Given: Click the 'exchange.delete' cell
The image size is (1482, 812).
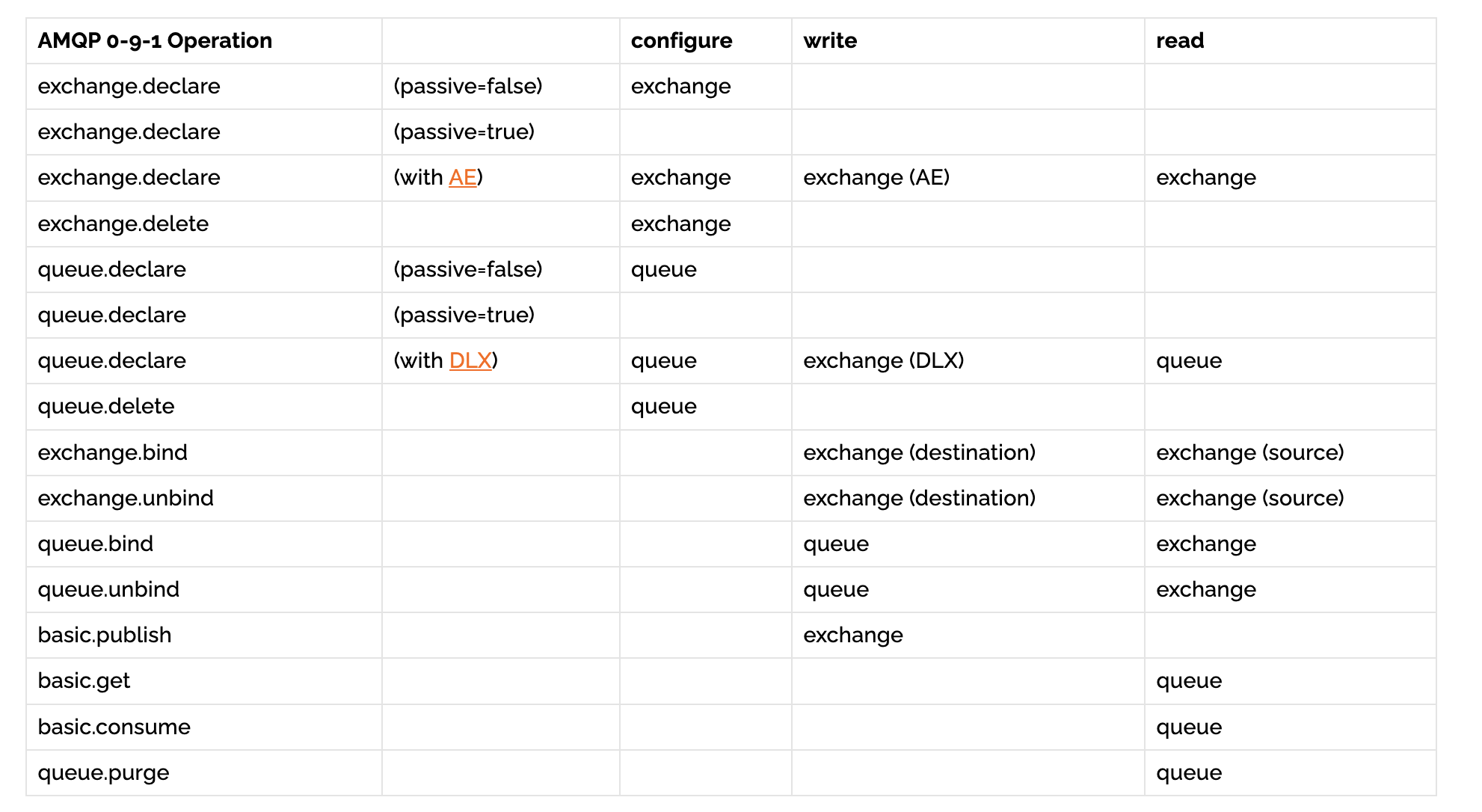Looking at the screenshot, I should [123, 224].
